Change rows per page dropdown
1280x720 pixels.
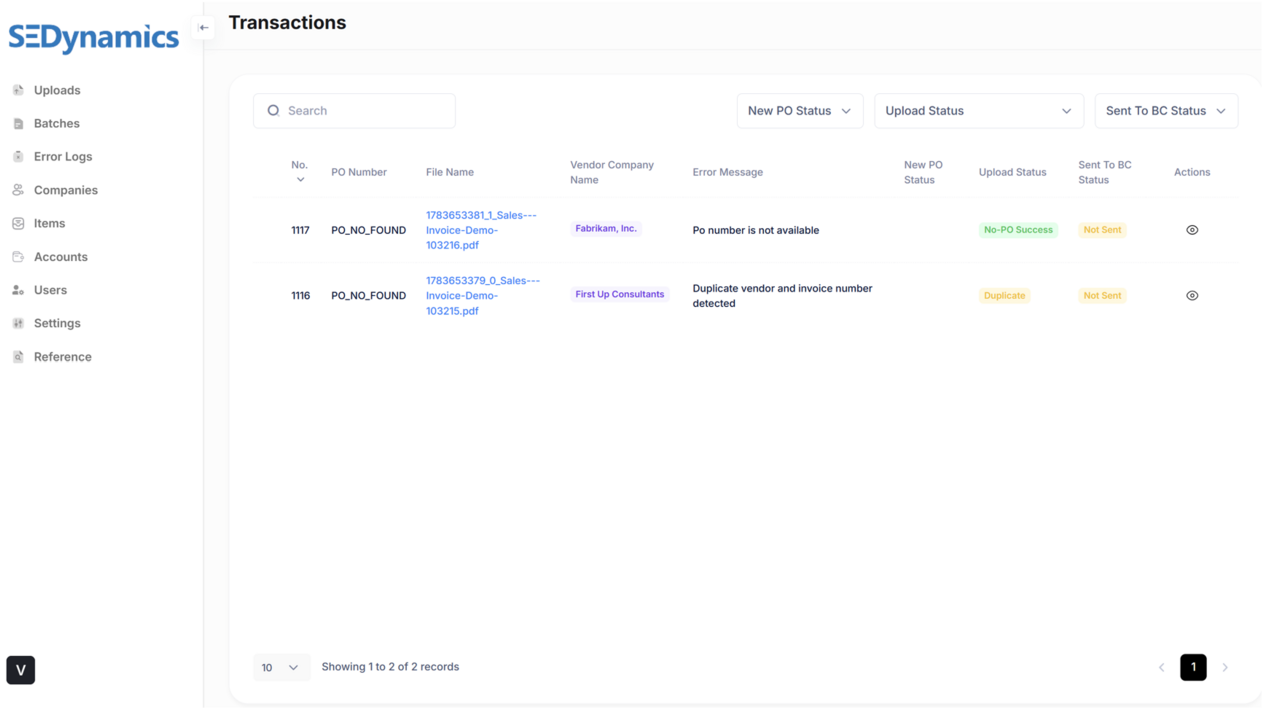(x=281, y=667)
